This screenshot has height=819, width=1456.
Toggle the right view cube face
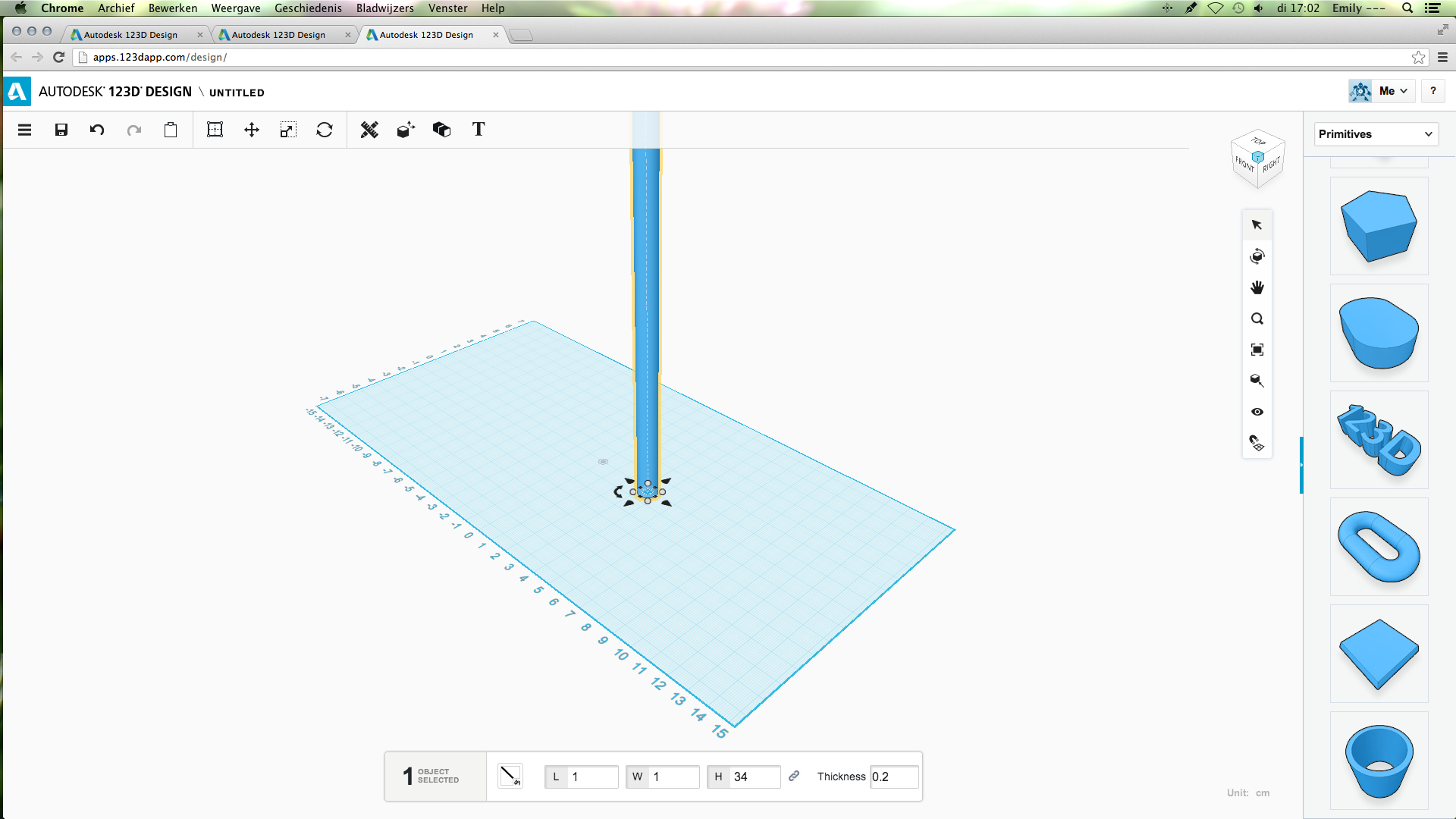(1270, 165)
